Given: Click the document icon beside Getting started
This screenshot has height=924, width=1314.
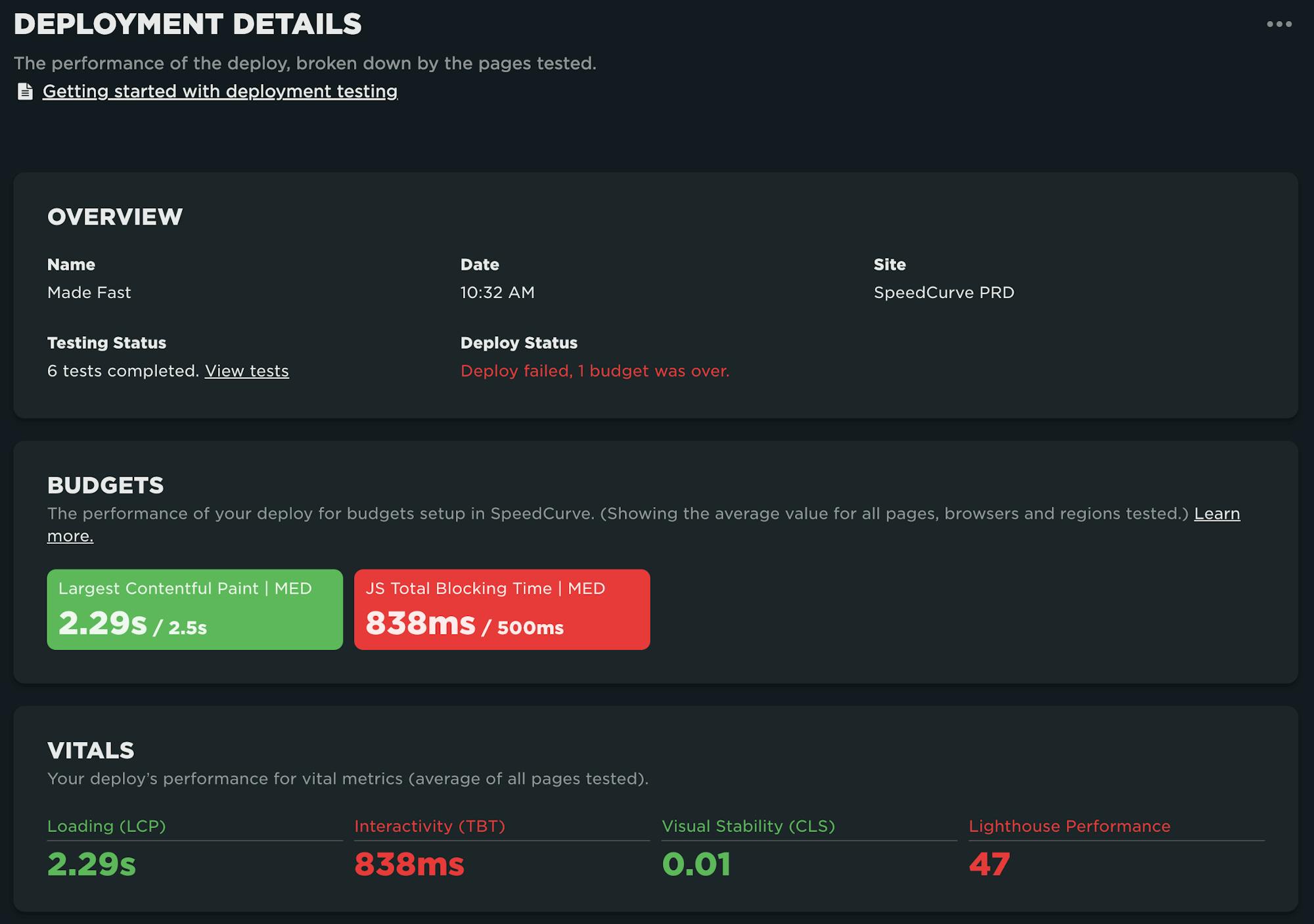Looking at the screenshot, I should tap(25, 91).
